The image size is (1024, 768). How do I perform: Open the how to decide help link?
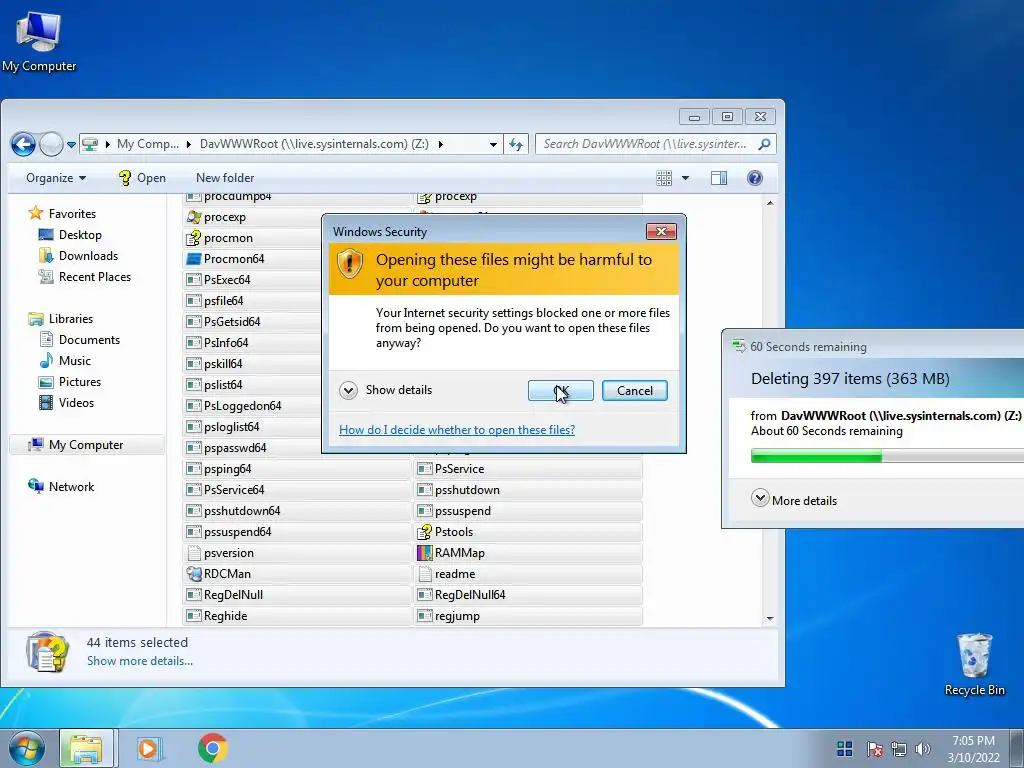[x=457, y=429]
